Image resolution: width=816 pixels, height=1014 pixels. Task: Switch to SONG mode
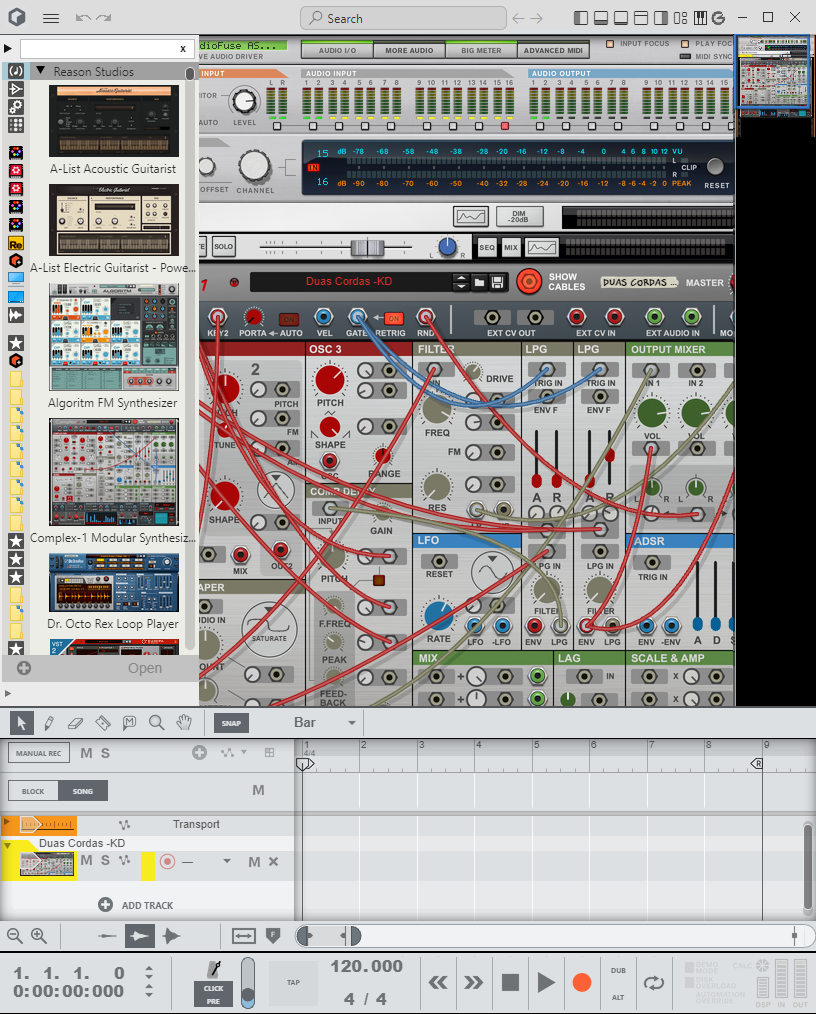pos(83,791)
